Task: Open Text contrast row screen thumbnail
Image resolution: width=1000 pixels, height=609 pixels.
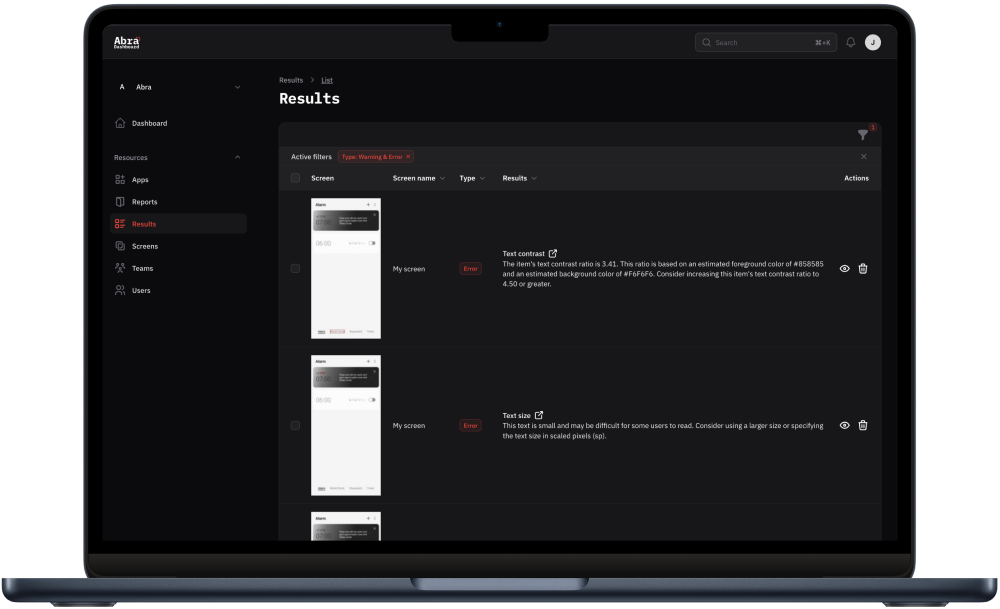Action: pos(346,268)
